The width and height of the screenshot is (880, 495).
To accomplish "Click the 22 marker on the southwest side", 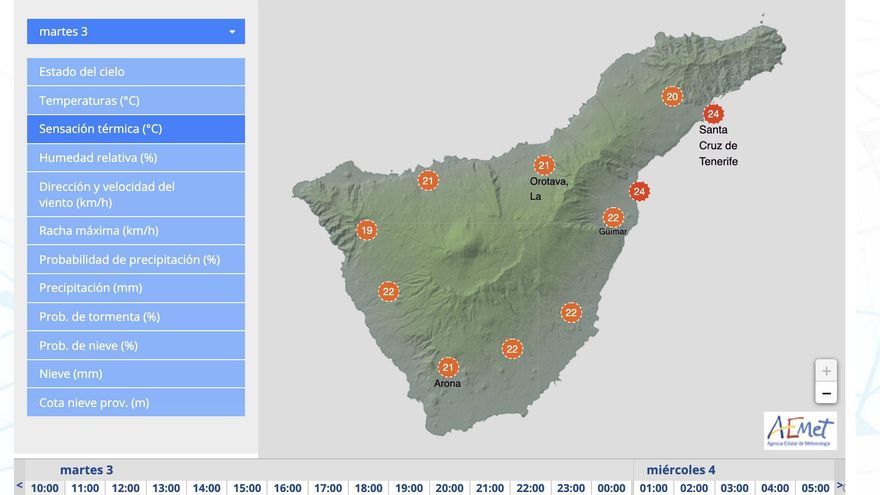I will pos(388,292).
